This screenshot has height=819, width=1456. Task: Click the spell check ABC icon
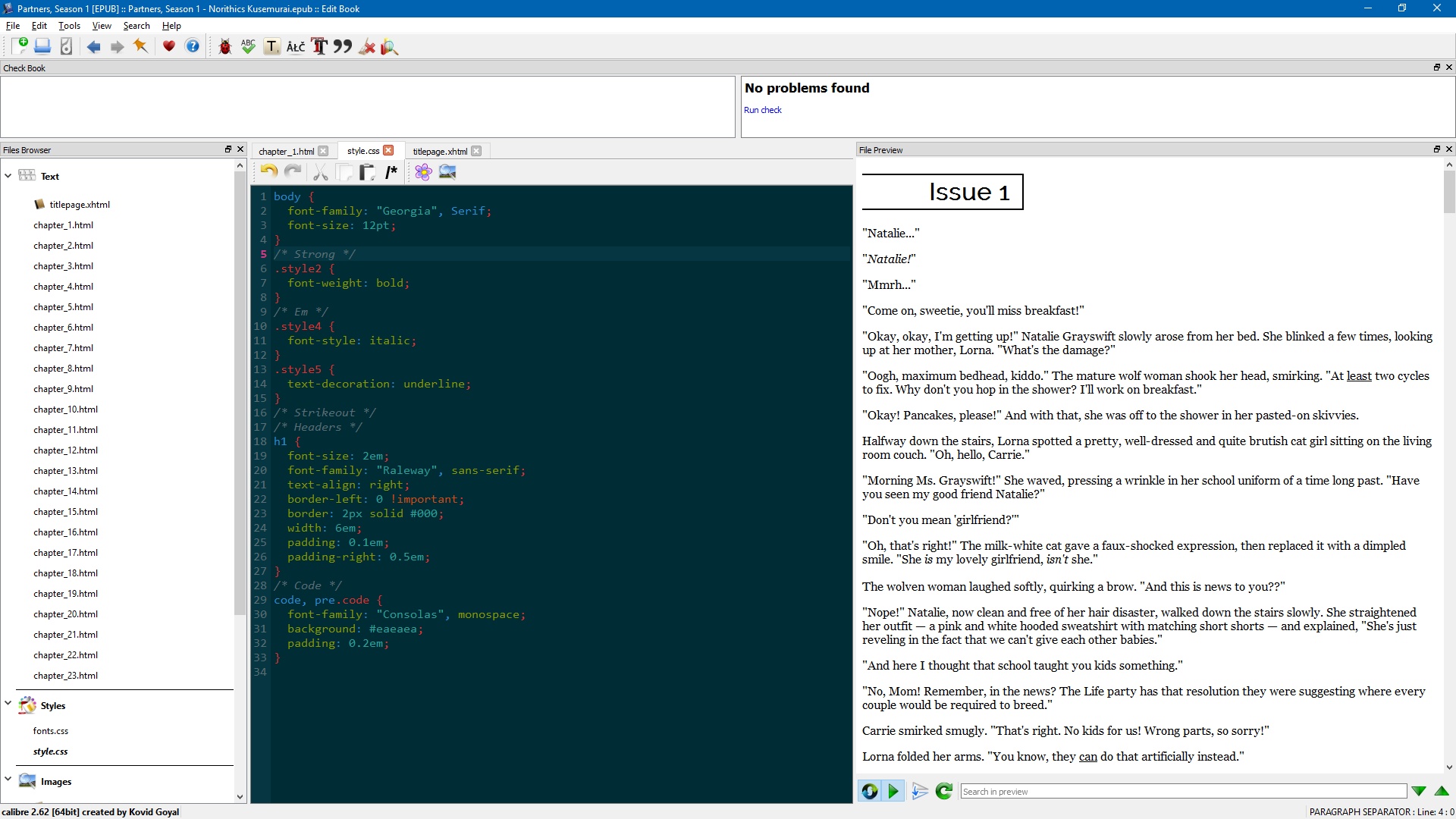248,47
